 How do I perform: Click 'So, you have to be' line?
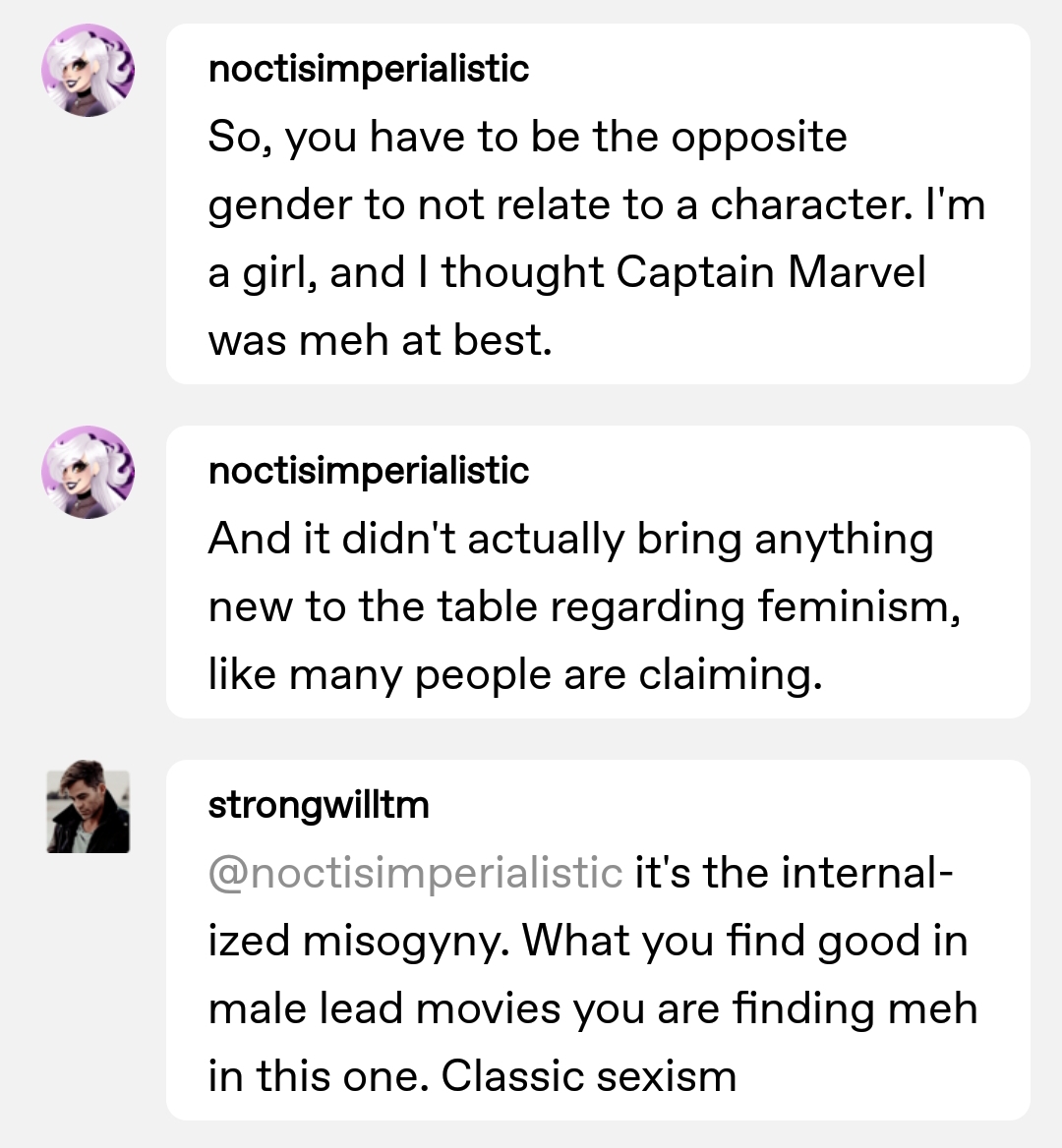point(527,137)
